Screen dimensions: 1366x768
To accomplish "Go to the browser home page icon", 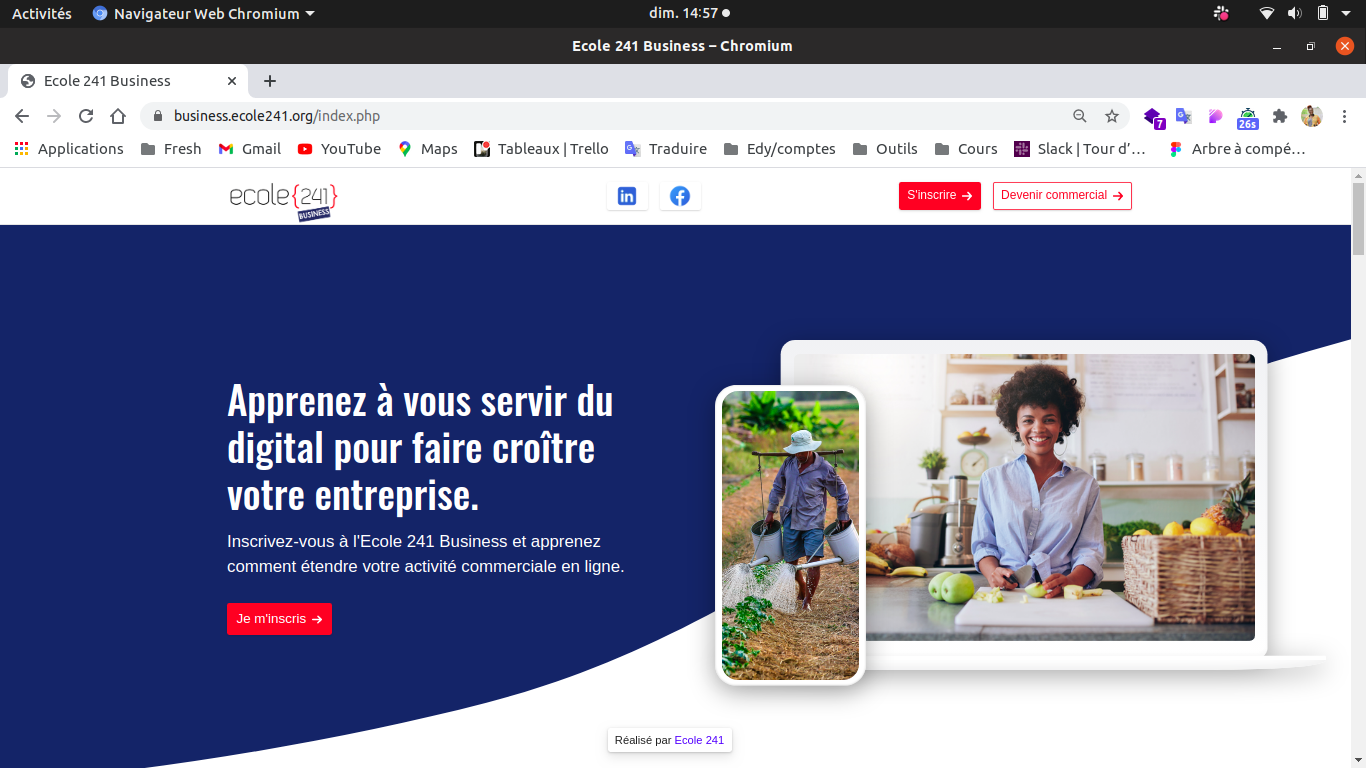I will click(x=118, y=116).
